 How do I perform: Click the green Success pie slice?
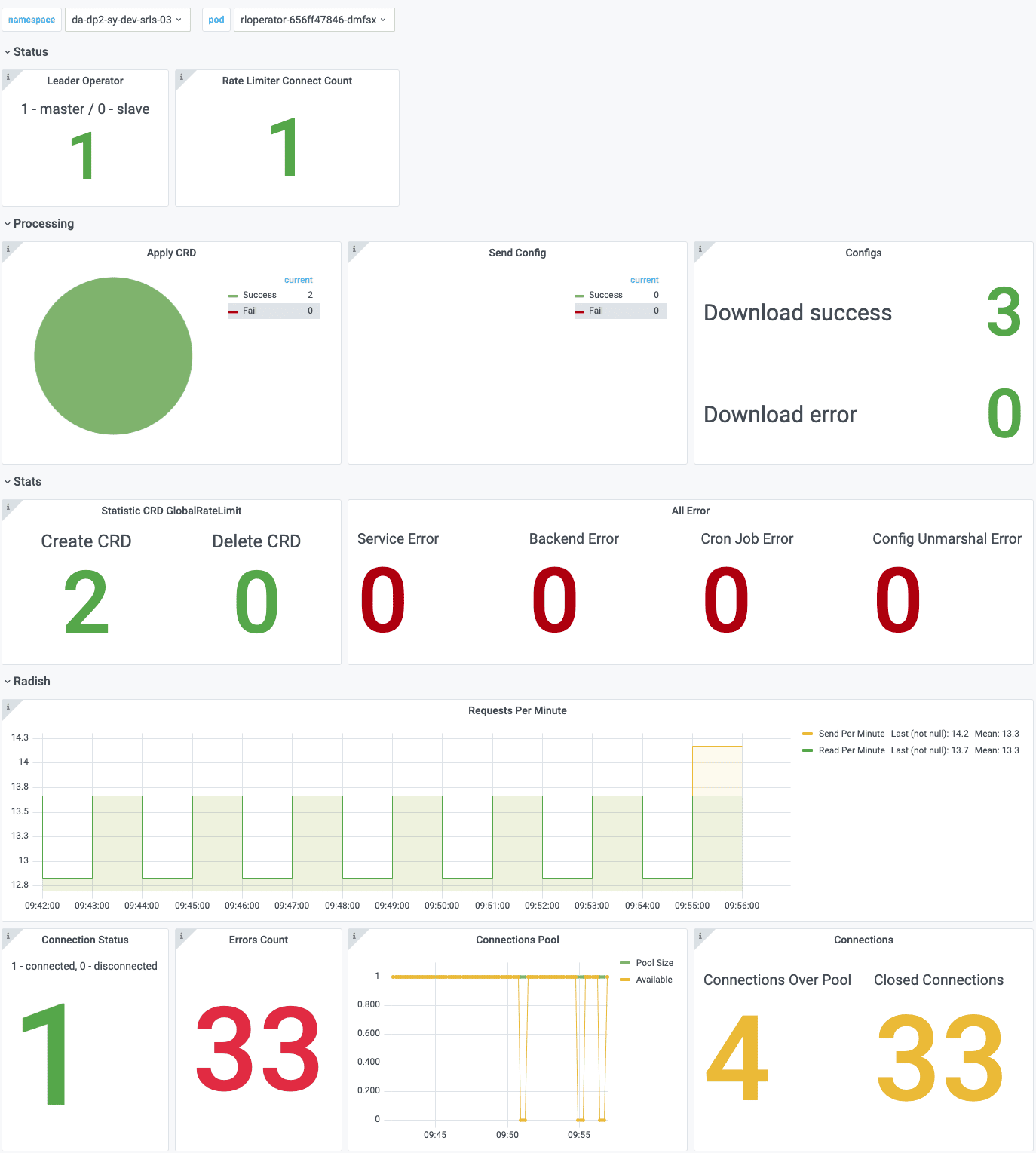[113, 354]
